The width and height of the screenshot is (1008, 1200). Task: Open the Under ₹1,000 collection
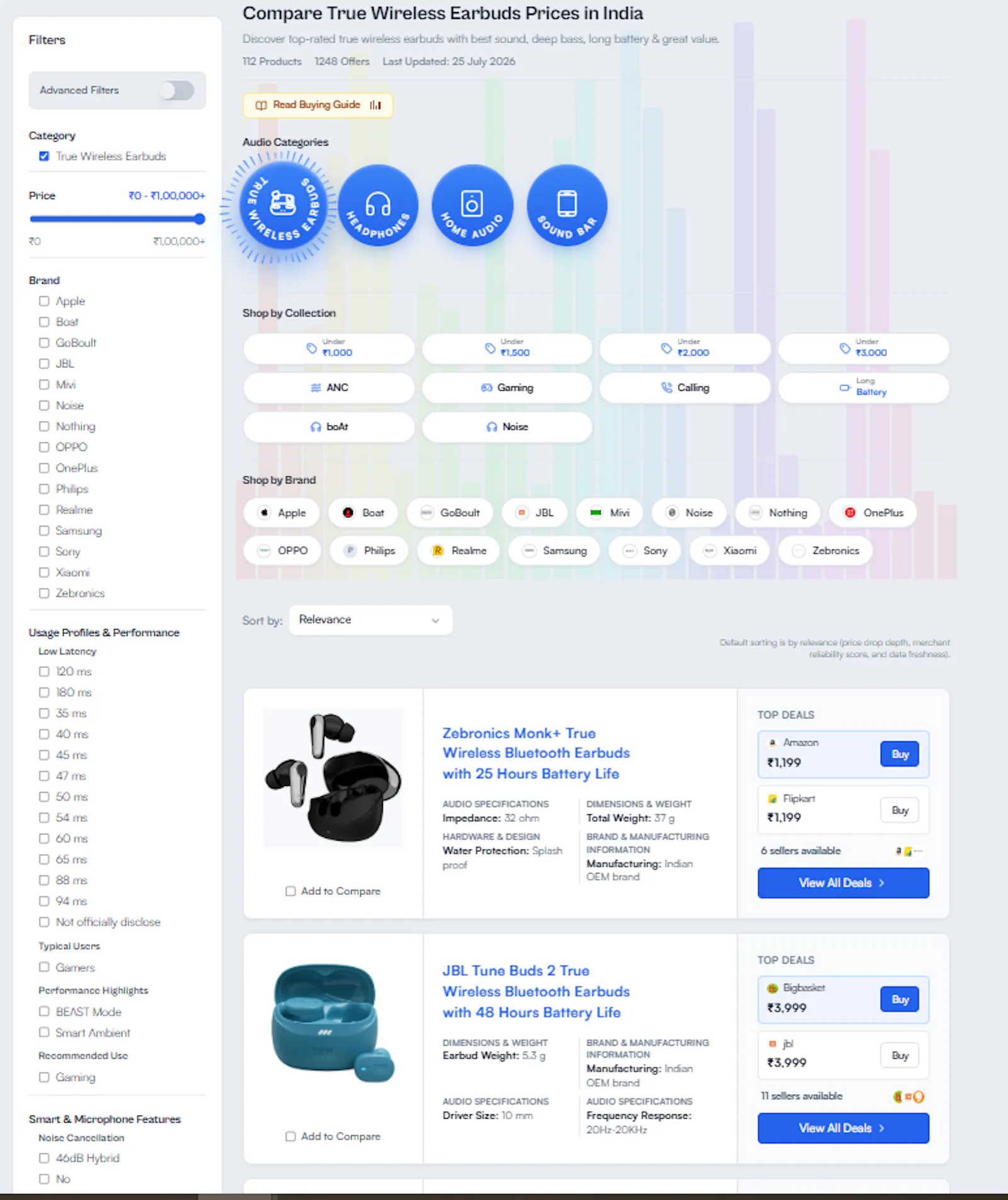(329, 349)
